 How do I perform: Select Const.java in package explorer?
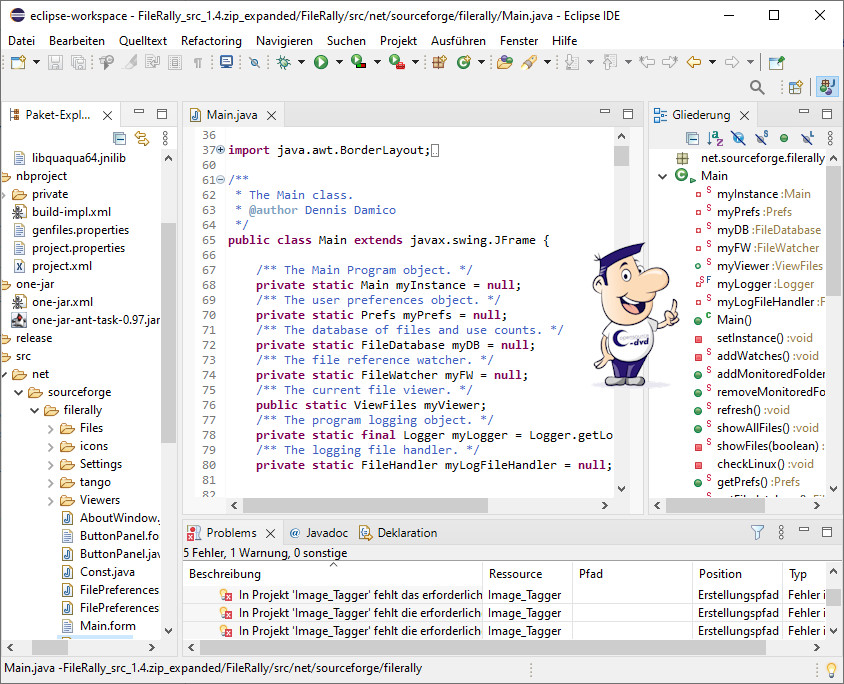click(107, 572)
